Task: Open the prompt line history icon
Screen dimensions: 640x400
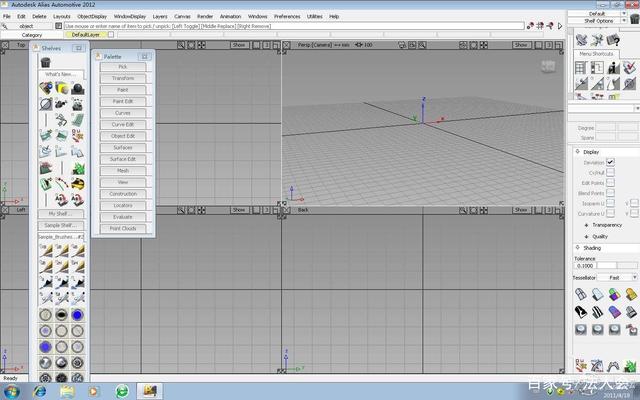Action: [x=58, y=26]
